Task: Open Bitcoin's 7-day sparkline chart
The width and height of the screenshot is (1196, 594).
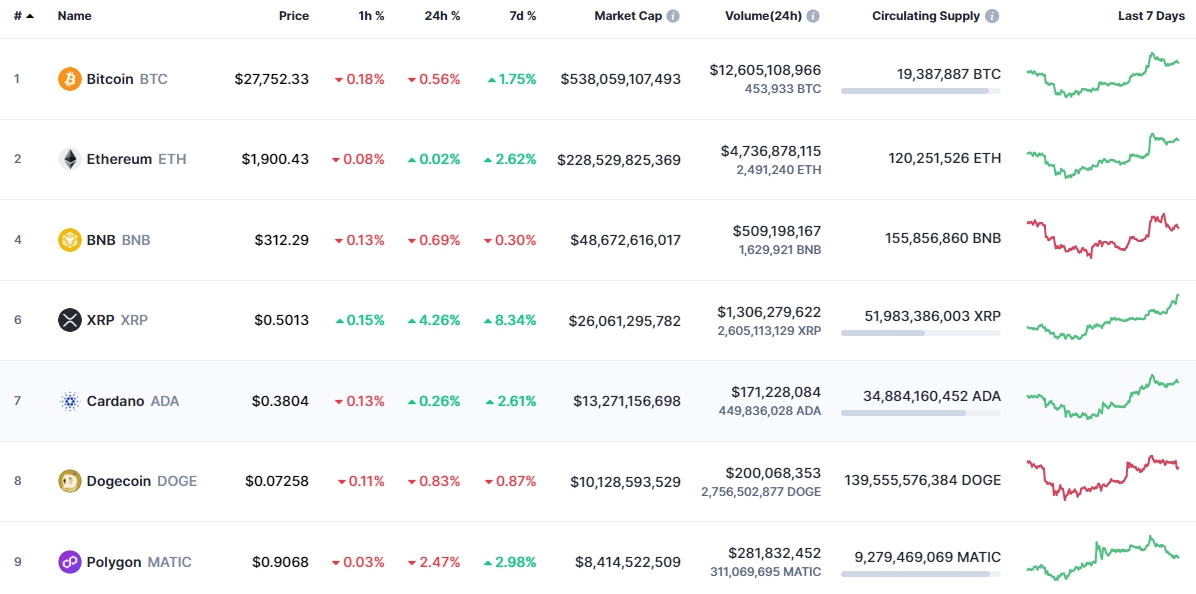Action: point(1103,75)
